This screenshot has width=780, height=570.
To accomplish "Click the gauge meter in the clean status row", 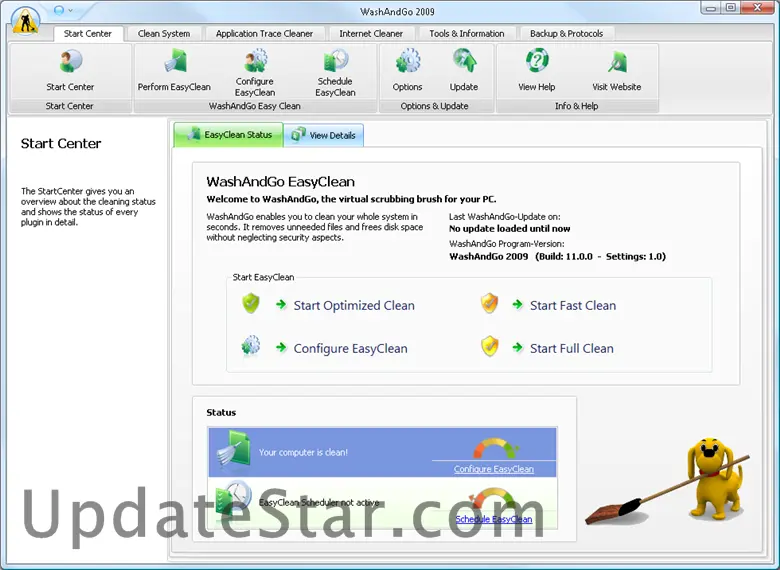I will tap(495, 448).
